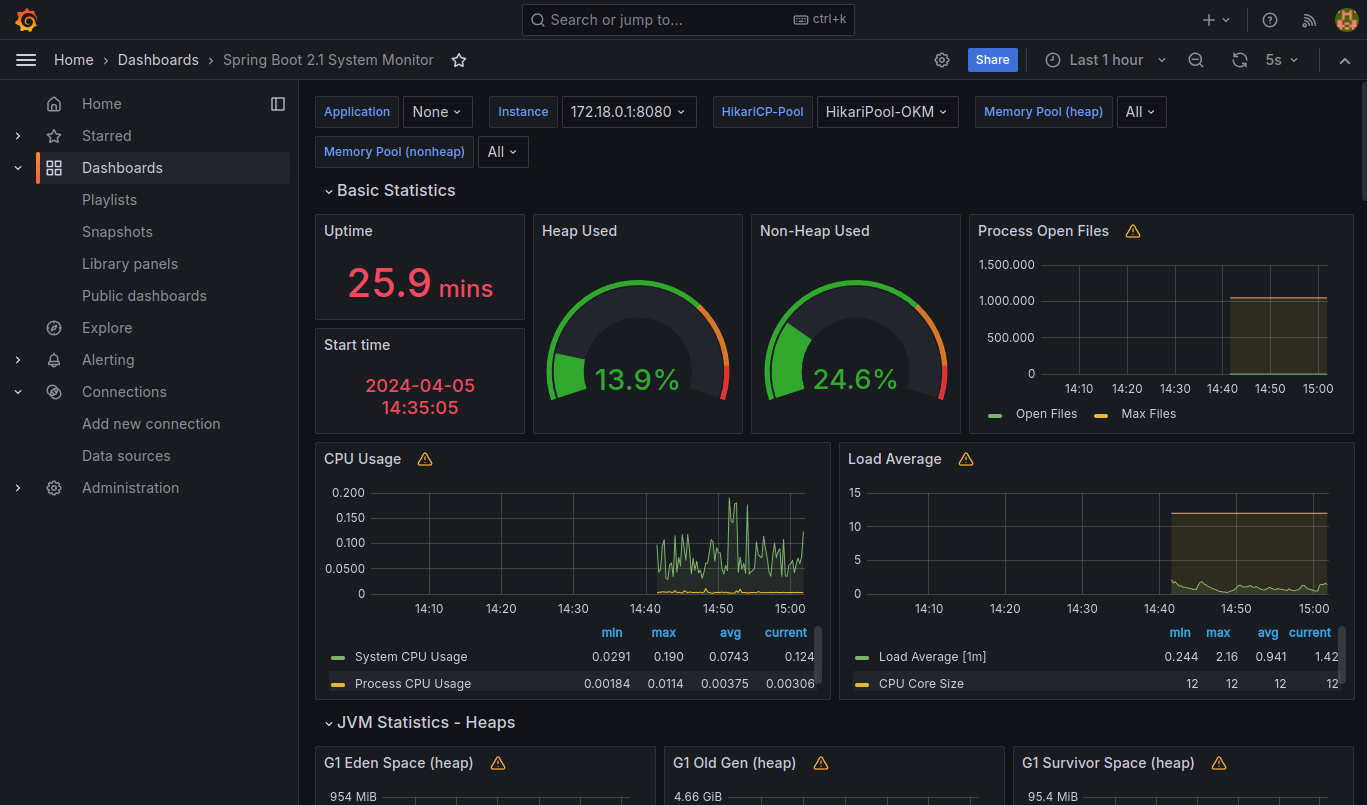
Task: Star this dashboard as favorite
Action: point(459,60)
